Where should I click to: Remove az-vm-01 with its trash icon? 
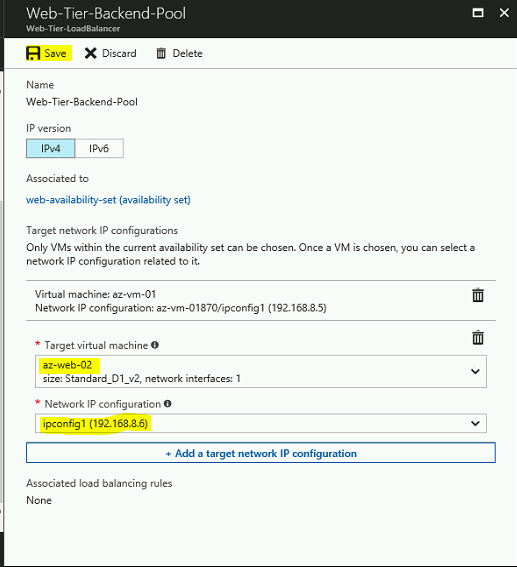click(x=478, y=295)
